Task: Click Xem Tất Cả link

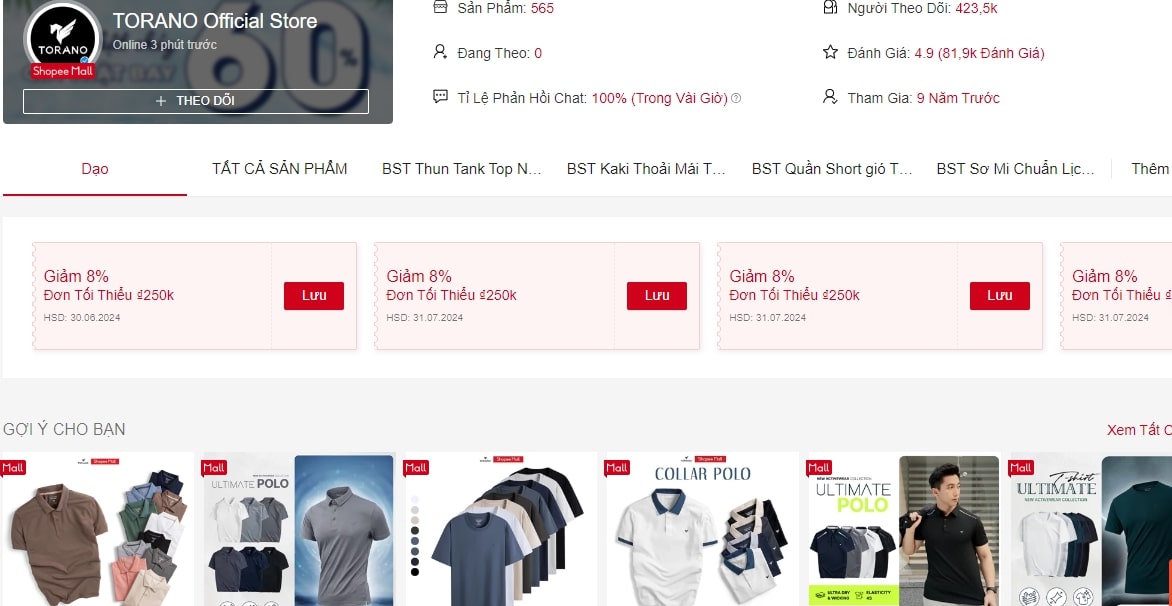Action: [x=1139, y=430]
